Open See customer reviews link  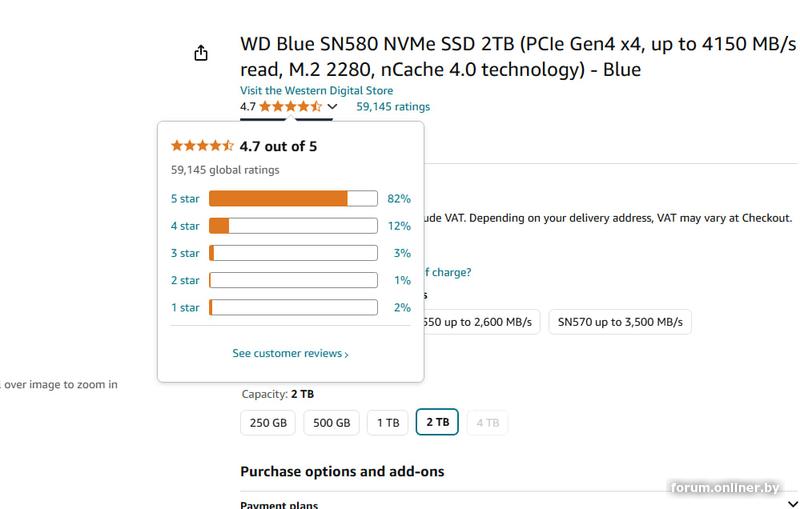(290, 354)
